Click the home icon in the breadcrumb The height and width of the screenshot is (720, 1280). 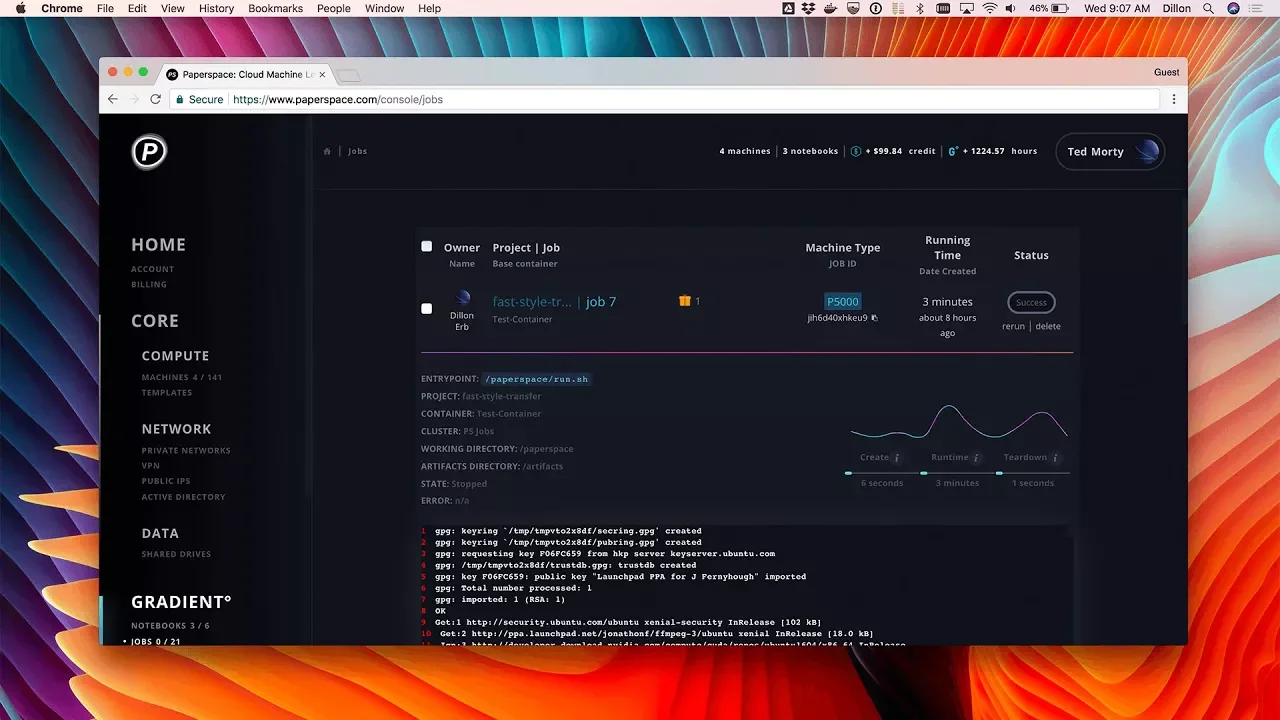pos(327,152)
